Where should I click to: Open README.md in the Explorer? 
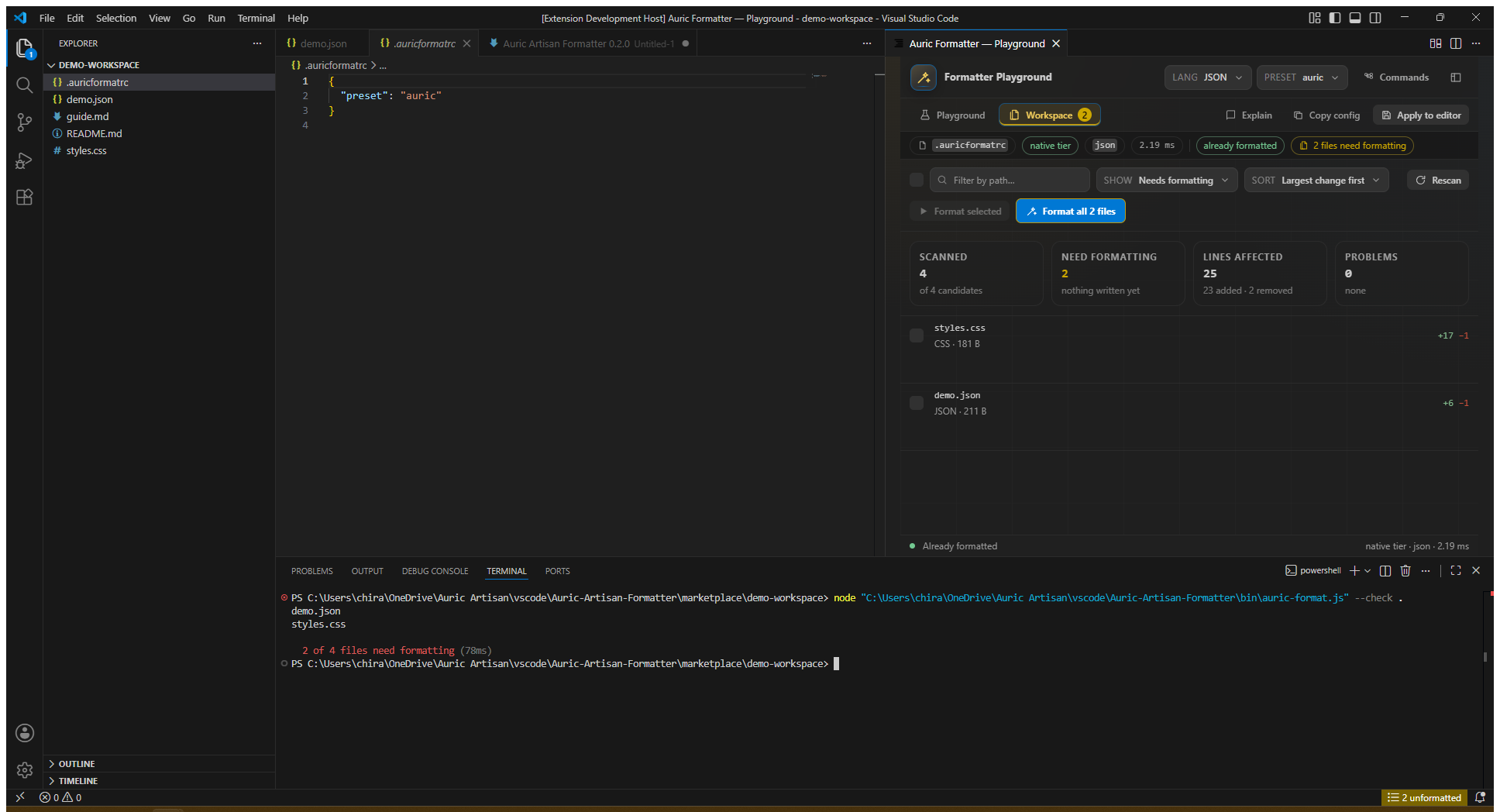point(159,133)
